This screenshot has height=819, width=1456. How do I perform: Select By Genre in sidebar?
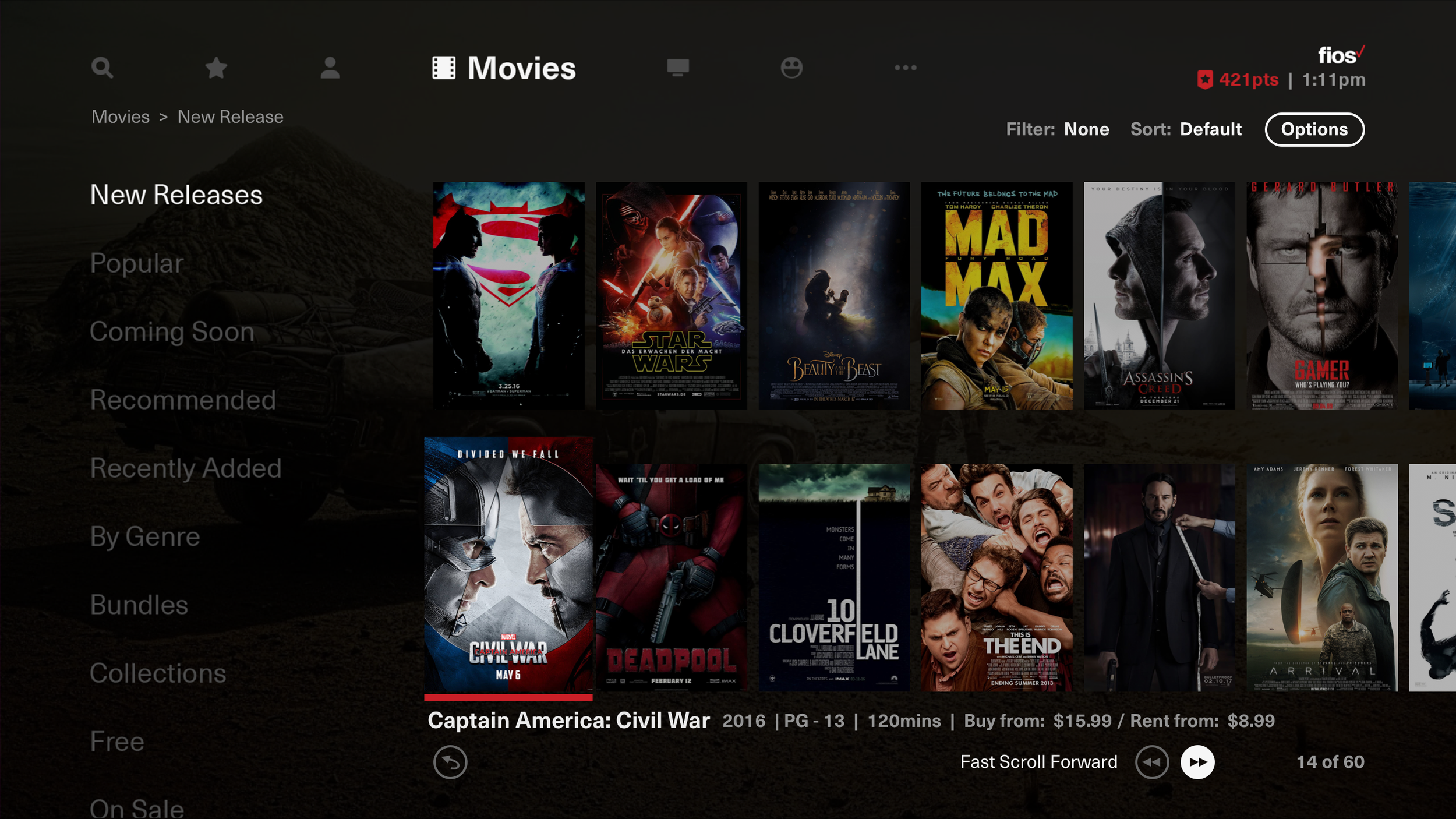pos(145,537)
